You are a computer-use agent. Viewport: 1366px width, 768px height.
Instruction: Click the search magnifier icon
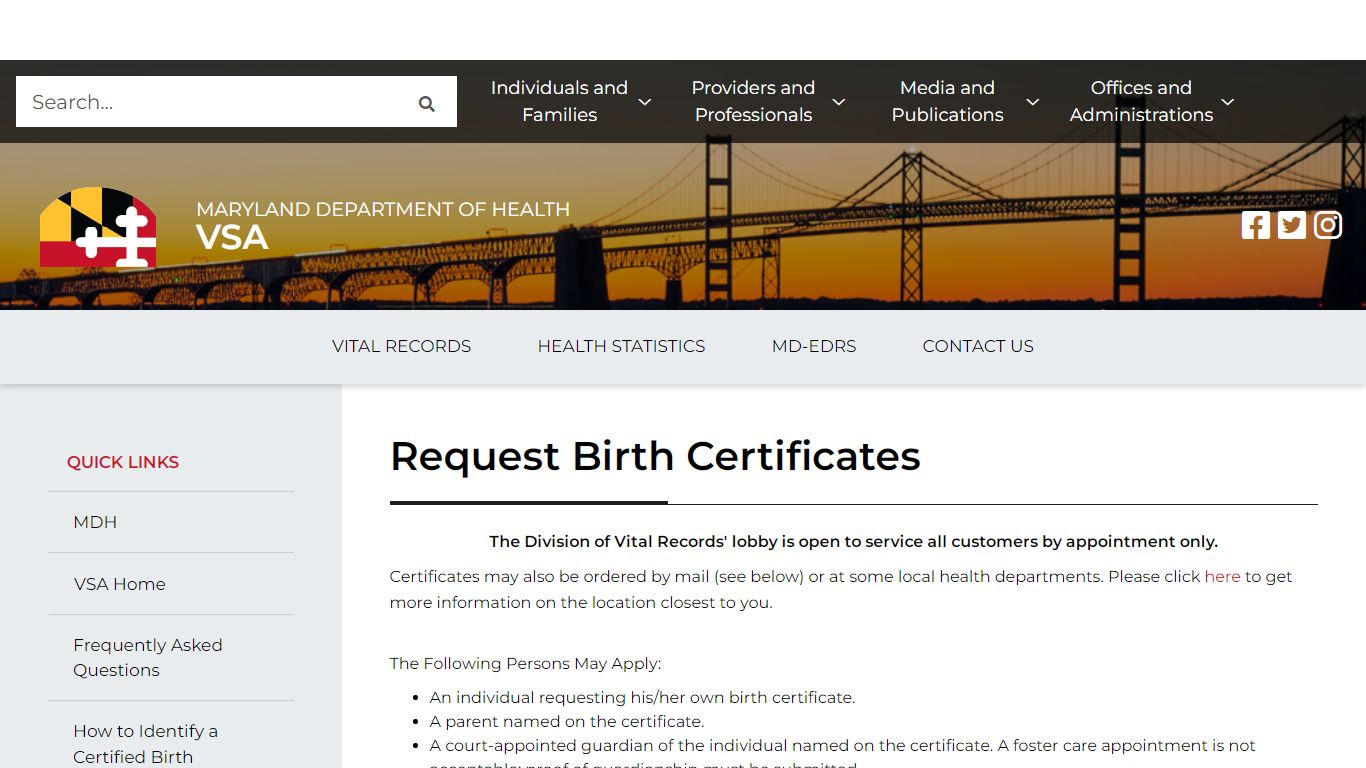pos(427,103)
